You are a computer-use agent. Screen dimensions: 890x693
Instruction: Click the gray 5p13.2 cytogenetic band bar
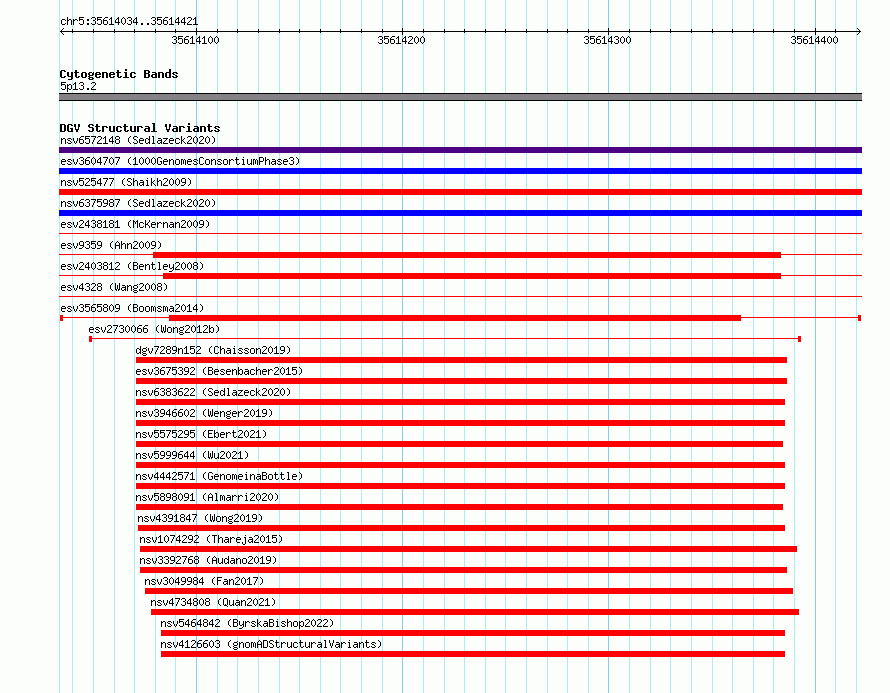tap(460, 97)
